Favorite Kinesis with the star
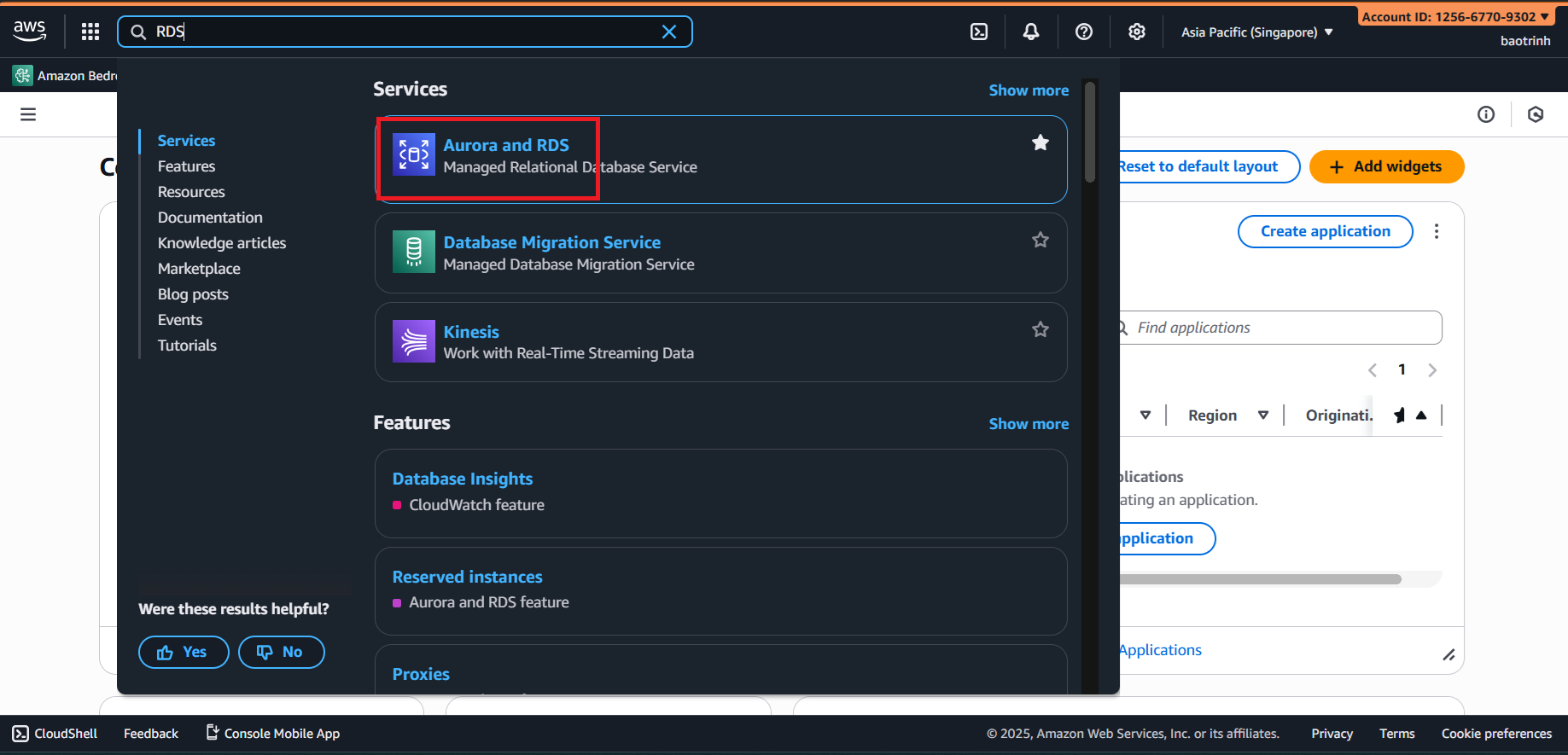 click(x=1040, y=329)
